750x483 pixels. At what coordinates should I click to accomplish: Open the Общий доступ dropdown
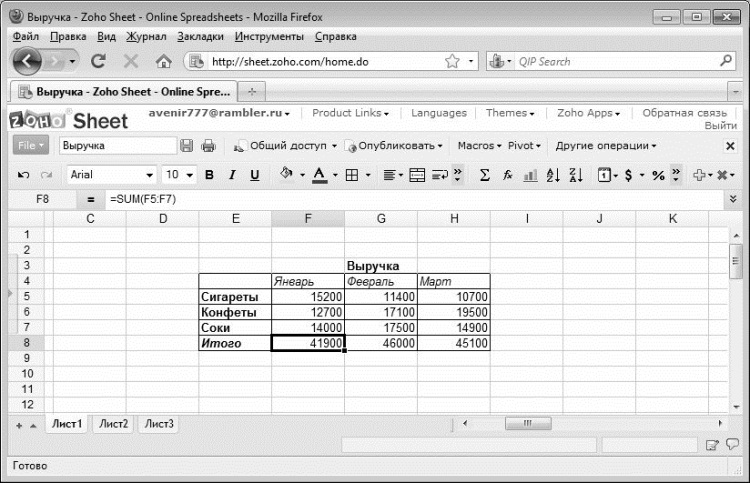286,145
